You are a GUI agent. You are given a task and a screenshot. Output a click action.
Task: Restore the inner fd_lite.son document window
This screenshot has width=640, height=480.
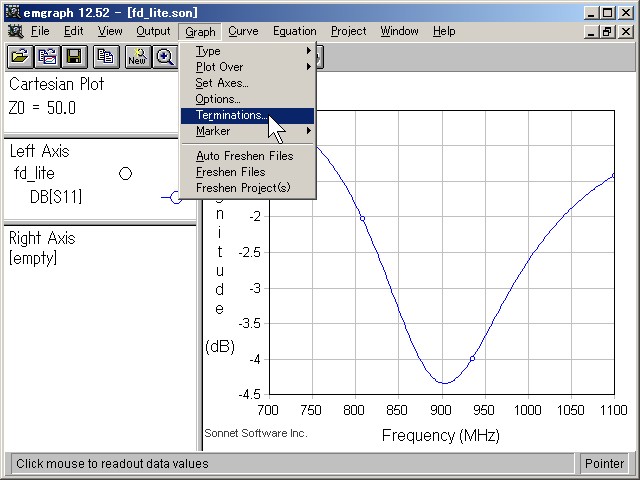607,31
